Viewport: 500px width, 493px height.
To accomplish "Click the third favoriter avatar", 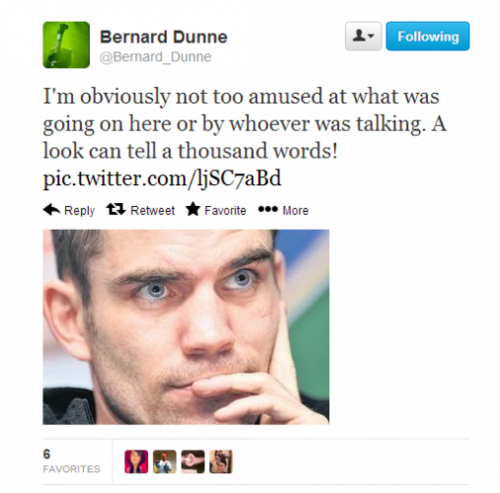I will tap(193, 462).
